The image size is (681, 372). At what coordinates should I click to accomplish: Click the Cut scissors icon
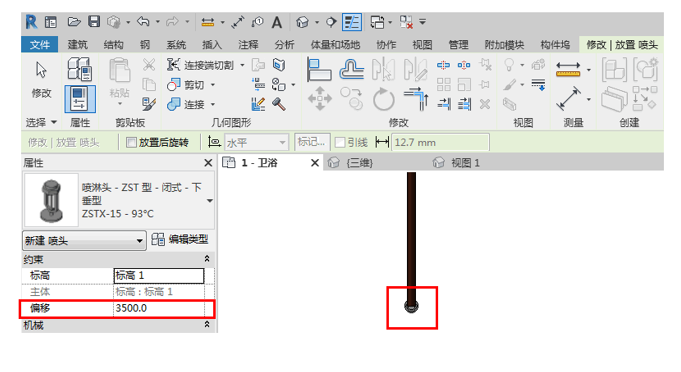[x=149, y=65]
